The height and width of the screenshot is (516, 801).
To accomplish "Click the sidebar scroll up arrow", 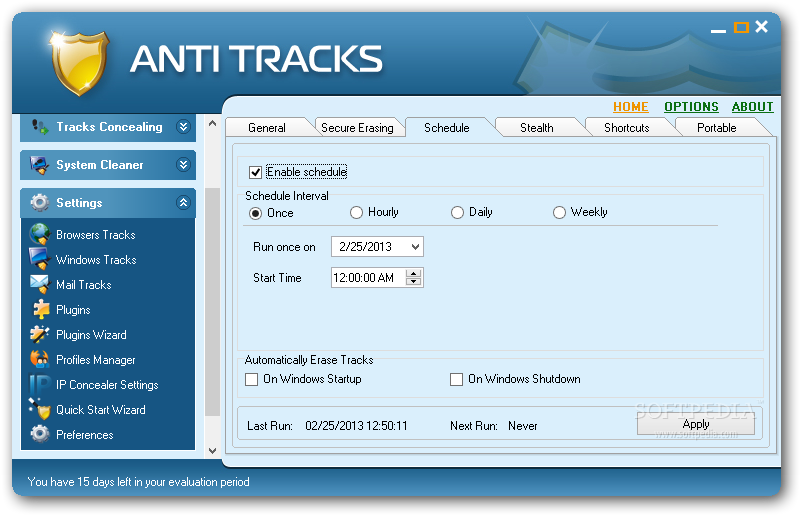I will pos(213,124).
